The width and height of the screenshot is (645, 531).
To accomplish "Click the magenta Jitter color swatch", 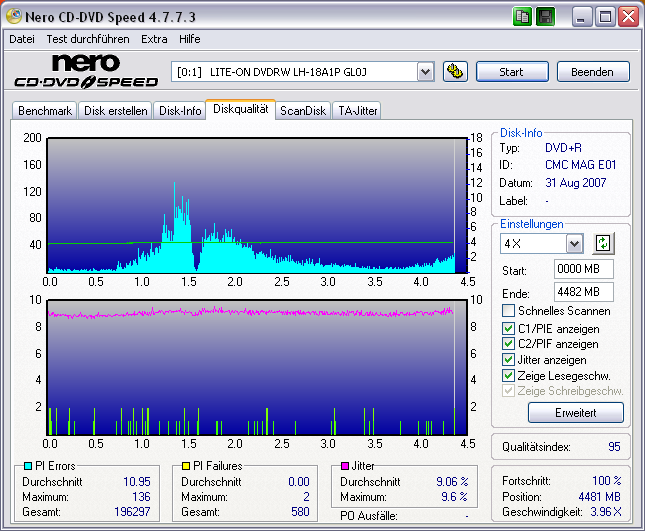I will click(345, 466).
